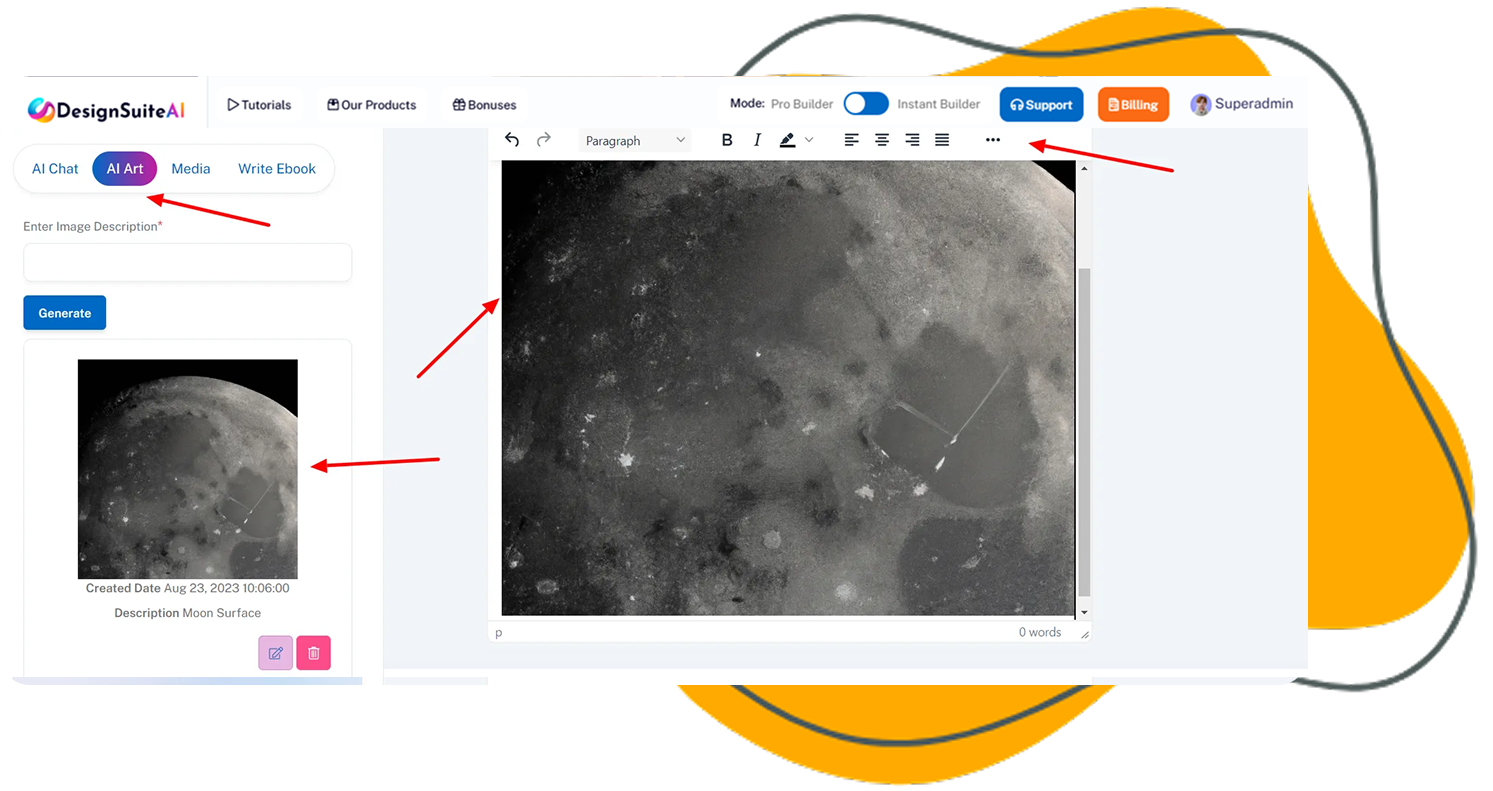
Task: Click the large moon image in editor
Action: (788, 388)
